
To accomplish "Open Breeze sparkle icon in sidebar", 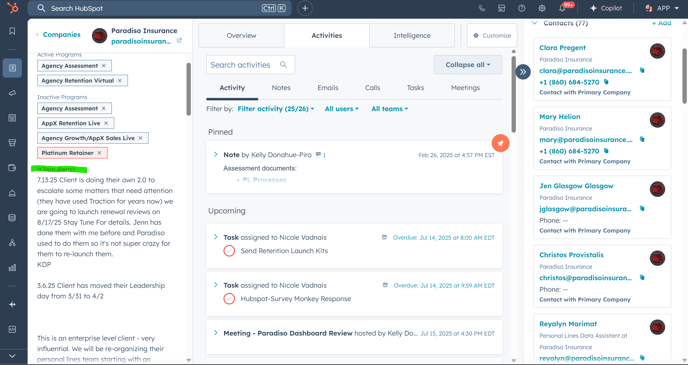I will 12,304.
